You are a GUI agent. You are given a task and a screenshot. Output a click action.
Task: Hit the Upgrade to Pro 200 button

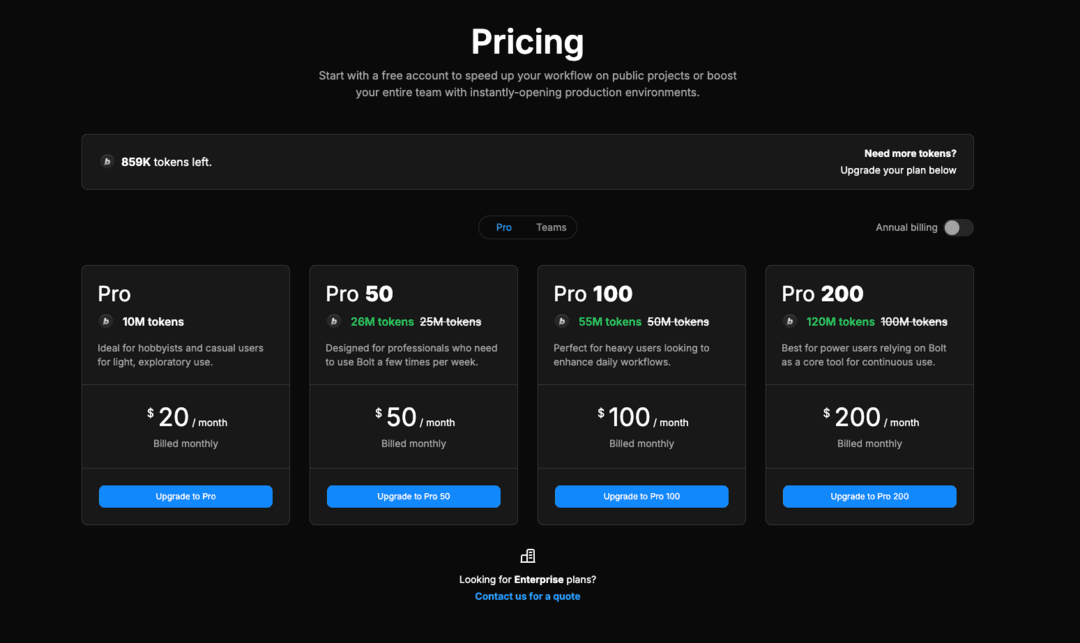click(x=869, y=496)
